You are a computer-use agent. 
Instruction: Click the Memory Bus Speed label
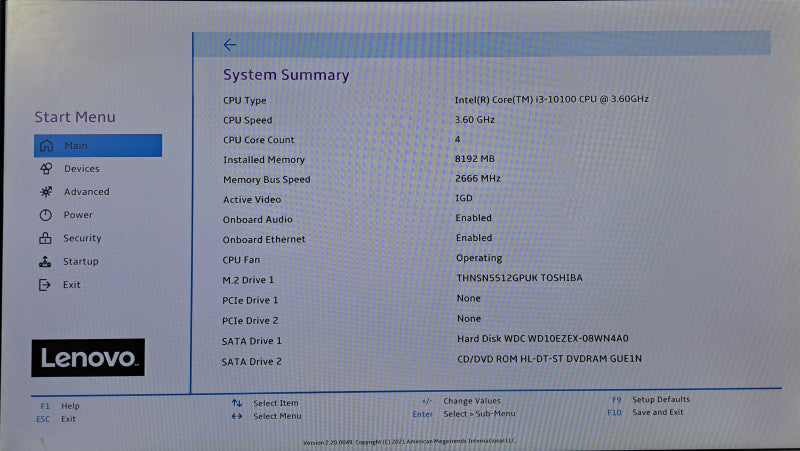267,180
